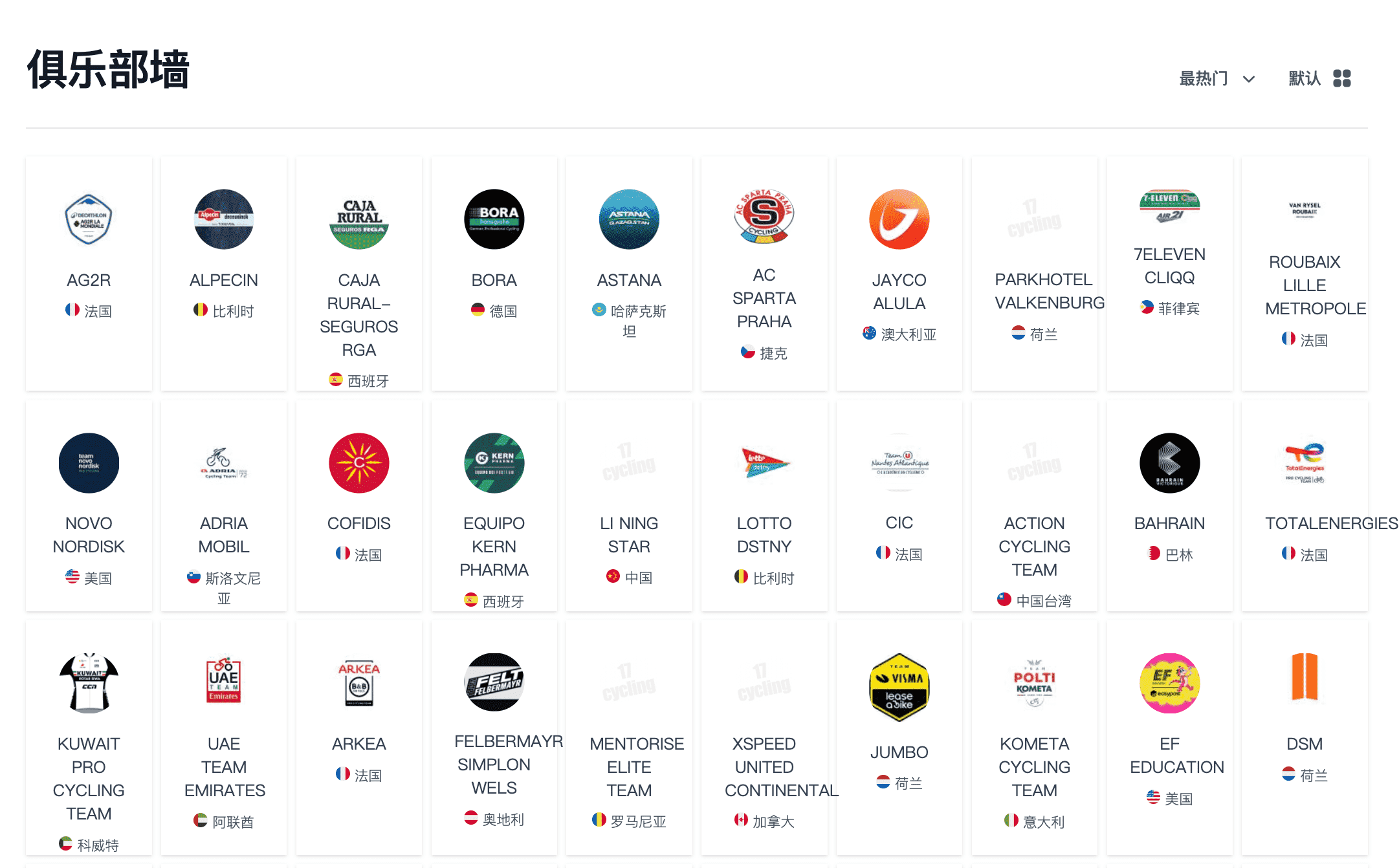Click the AG2R team logo
Screen dimensions: 1399x868
(89, 219)
